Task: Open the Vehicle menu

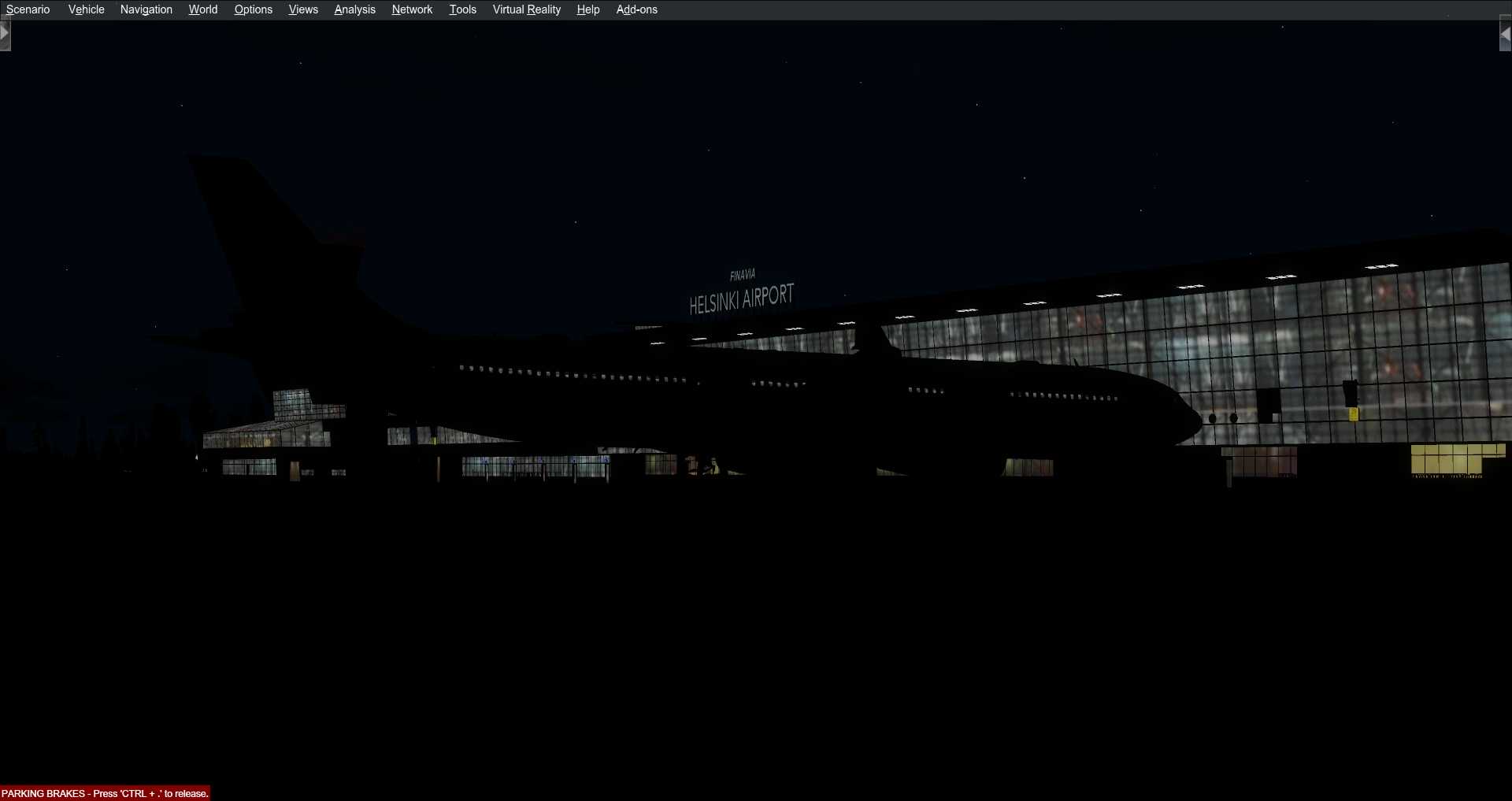Action: 86,9
